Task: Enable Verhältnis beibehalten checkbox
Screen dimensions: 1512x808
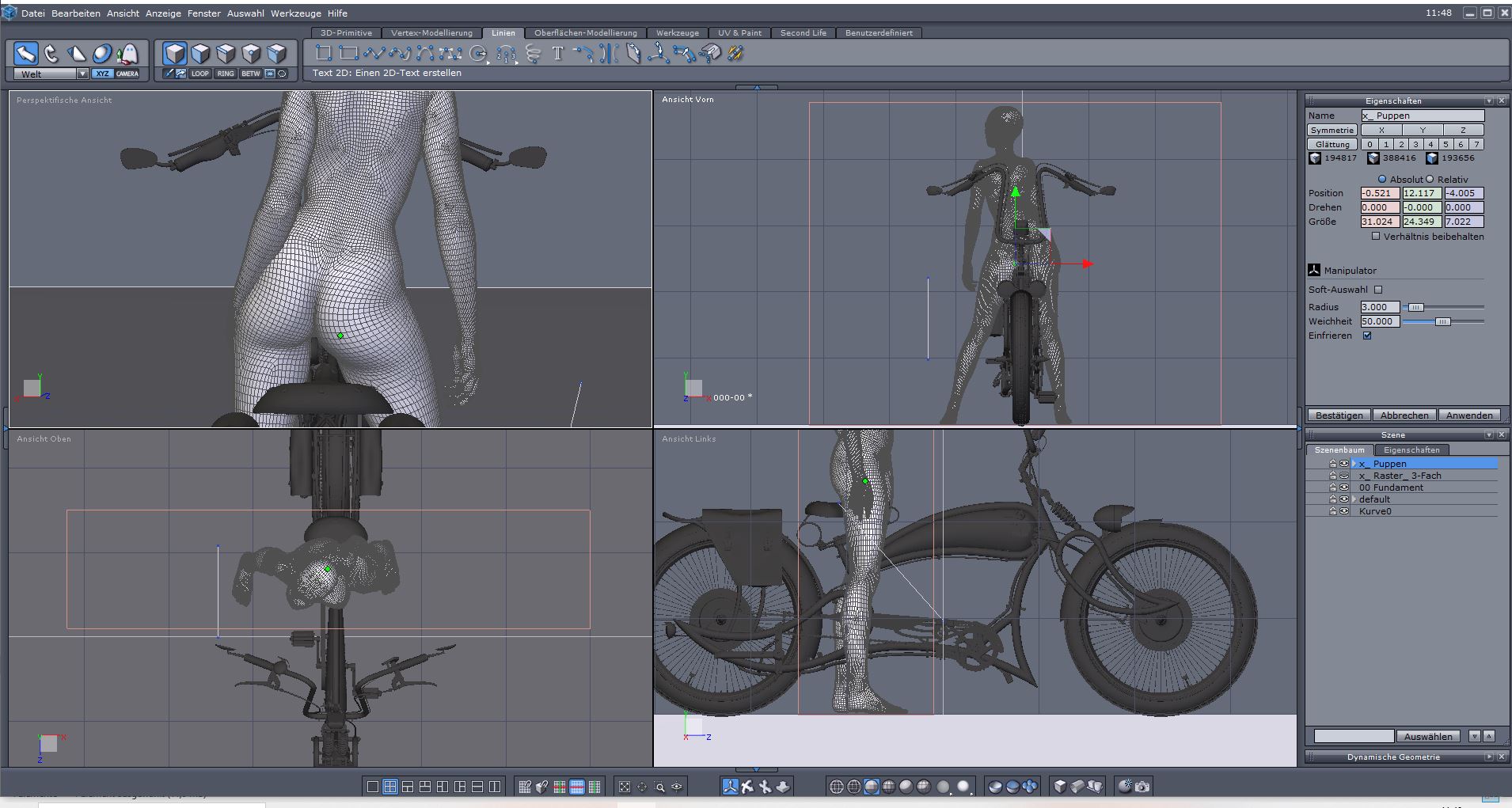Action: pyautogui.click(x=1376, y=236)
